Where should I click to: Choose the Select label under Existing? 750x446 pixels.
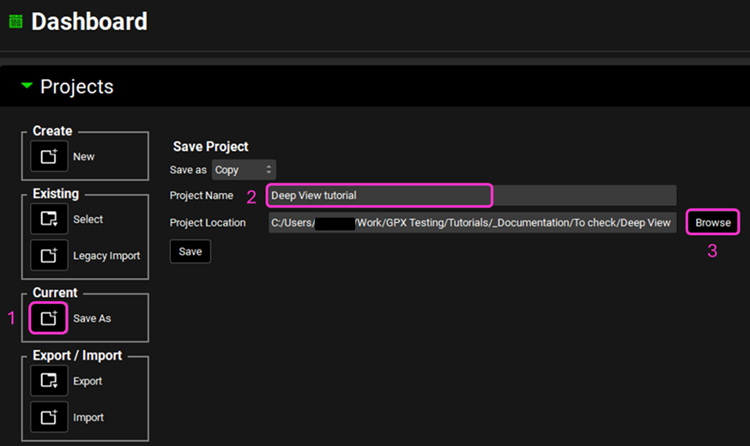88,219
